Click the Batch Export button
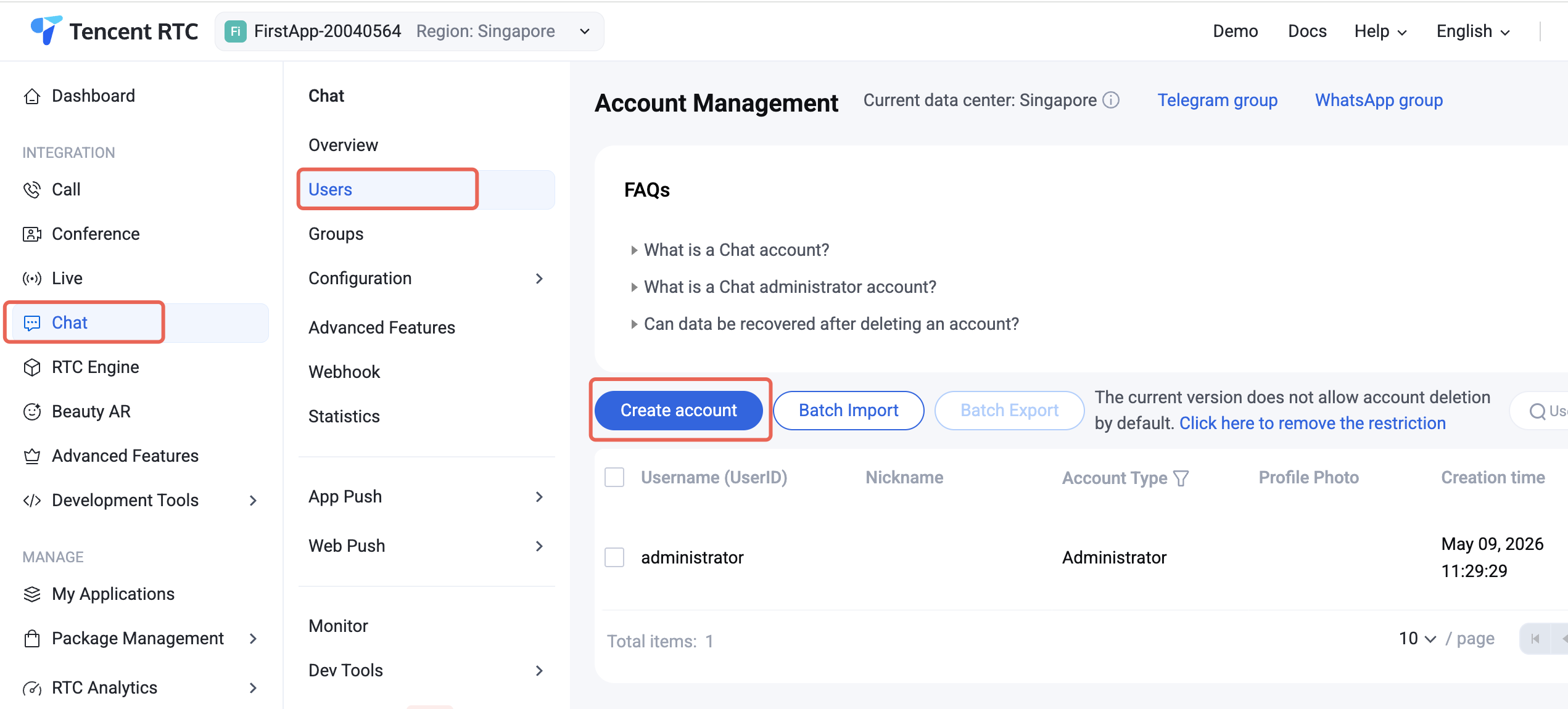 pos(1009,411)
